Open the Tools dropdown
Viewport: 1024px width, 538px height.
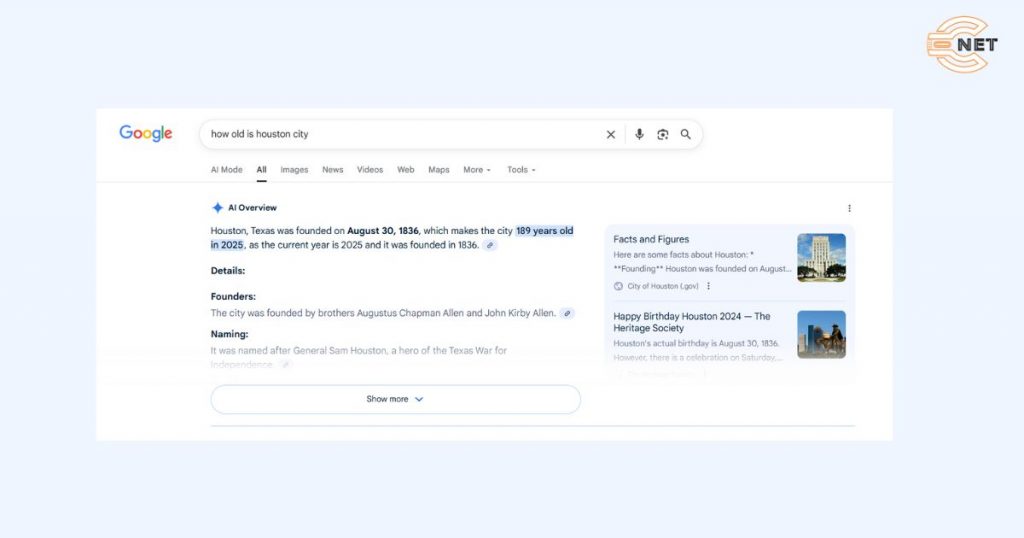coord(520,170)
